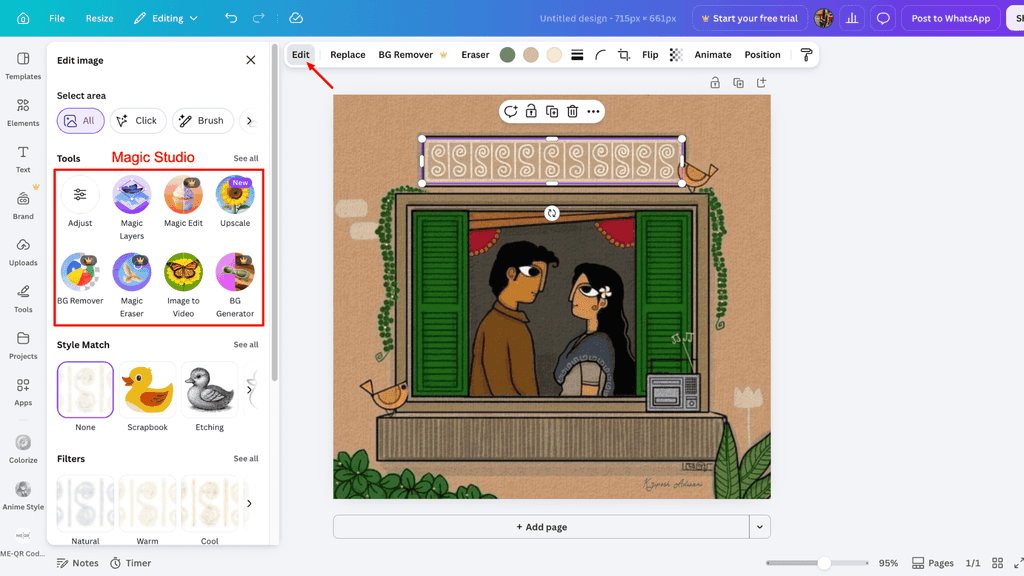The image size is (1024, 576).
Task: Show more select area options
Action: coord(249,121)
